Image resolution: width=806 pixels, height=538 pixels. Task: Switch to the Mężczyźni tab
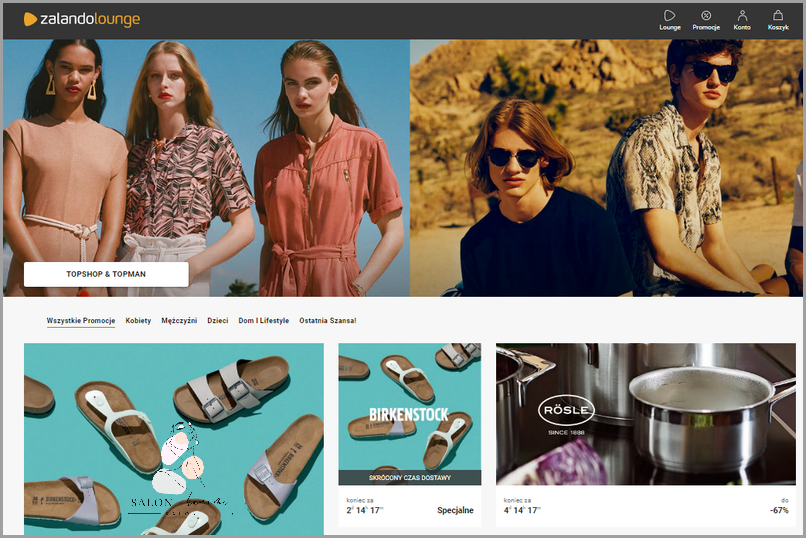(x=179, y=321)
